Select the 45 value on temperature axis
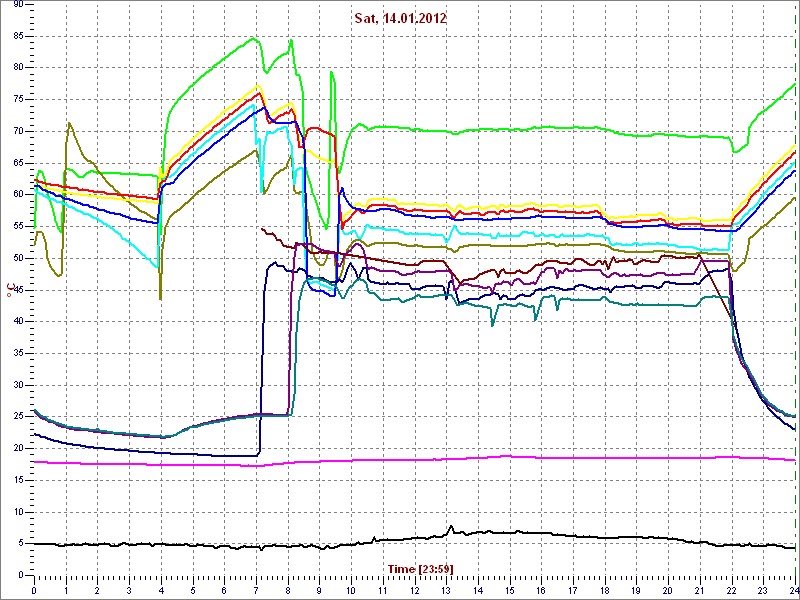The image size is (800, 600). 18,290
